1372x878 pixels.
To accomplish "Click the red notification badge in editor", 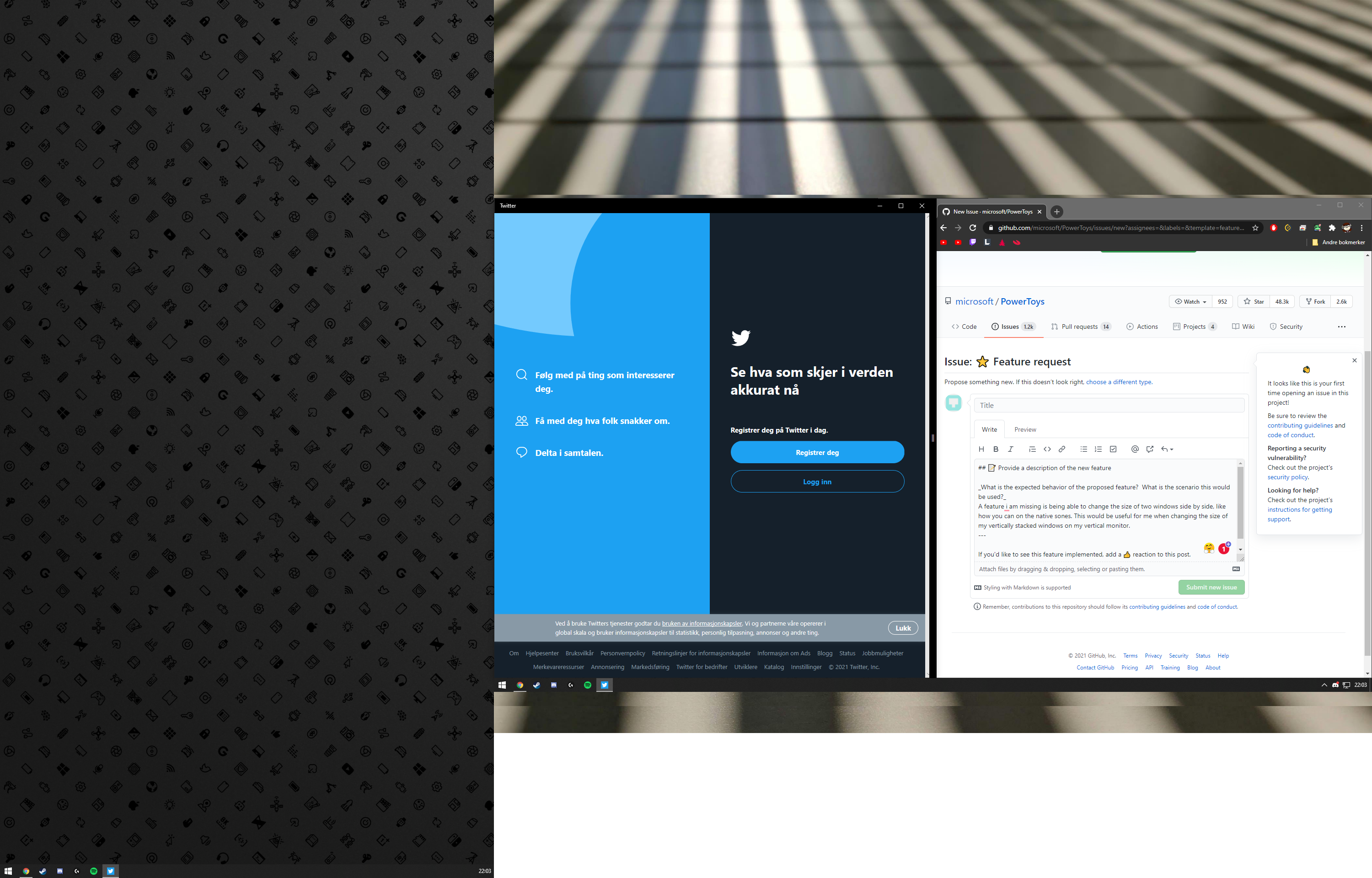I will point(1223,549).
